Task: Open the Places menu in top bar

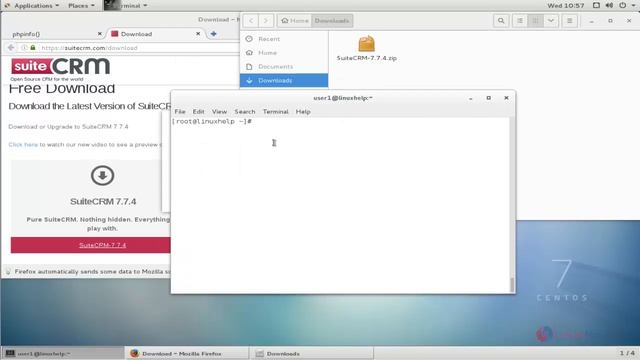Action: pos(81,6)
